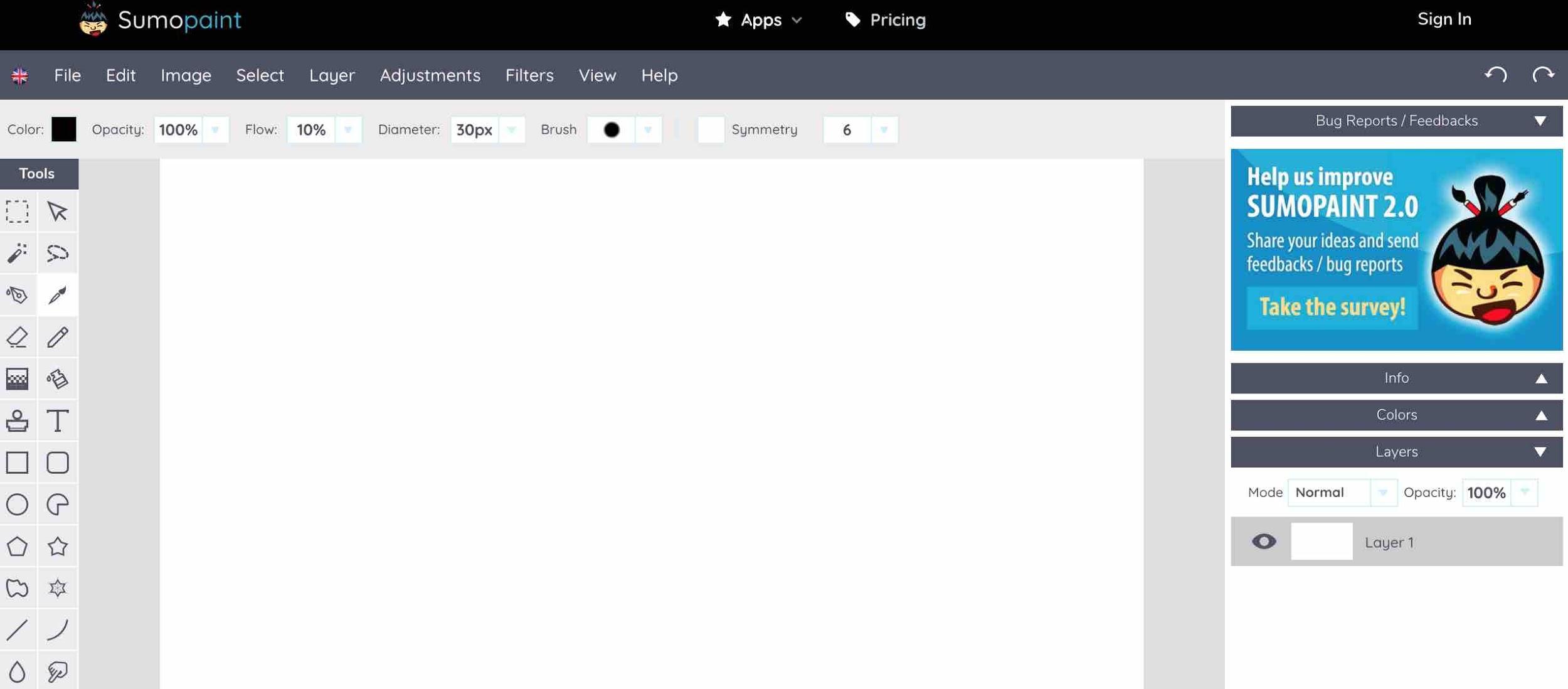Click Take the survey! button
The width and height of the screenshot is (1568, 689).
(1332, 307)
